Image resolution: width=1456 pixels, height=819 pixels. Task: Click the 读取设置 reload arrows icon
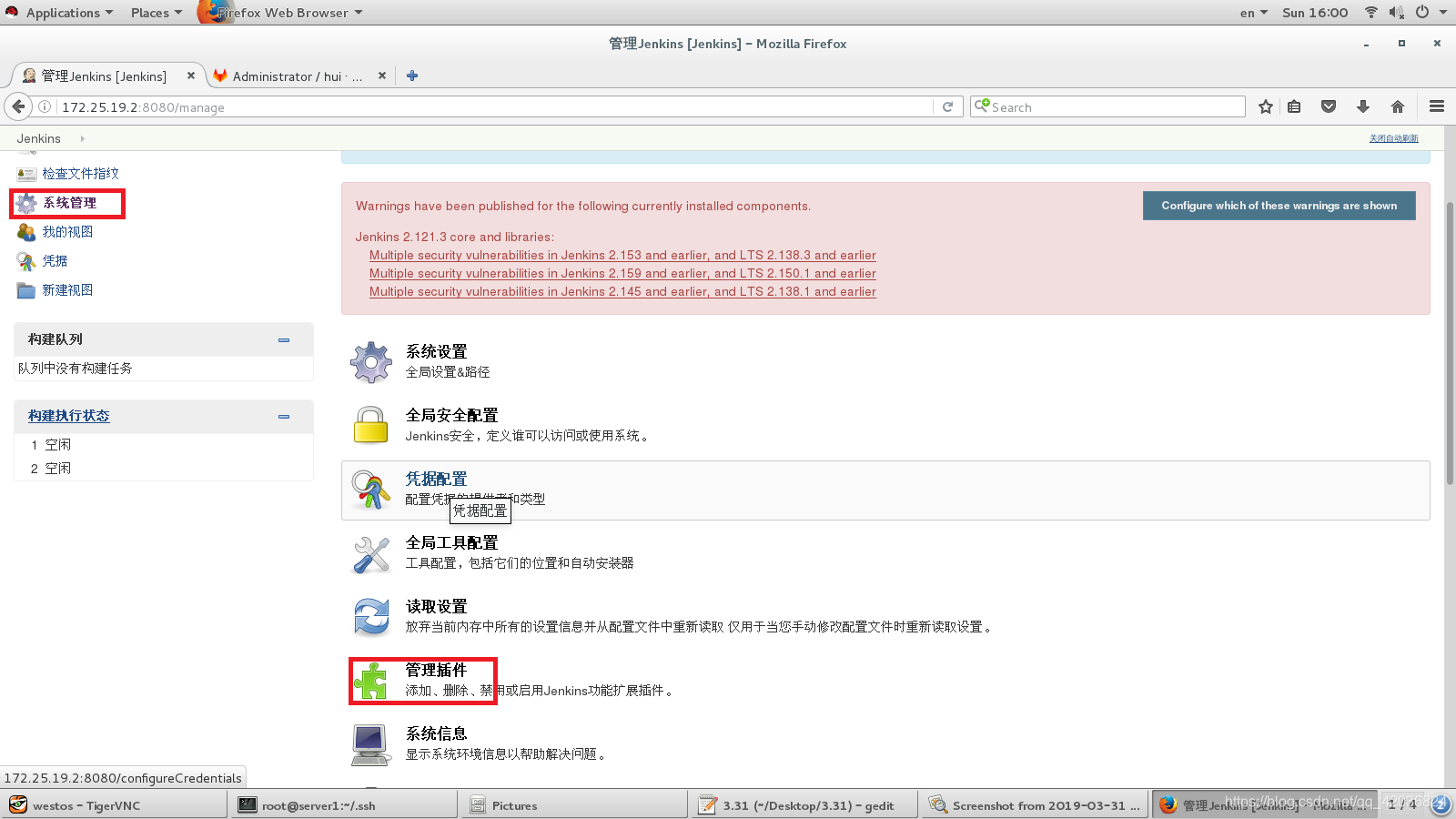tap(371, 617)
